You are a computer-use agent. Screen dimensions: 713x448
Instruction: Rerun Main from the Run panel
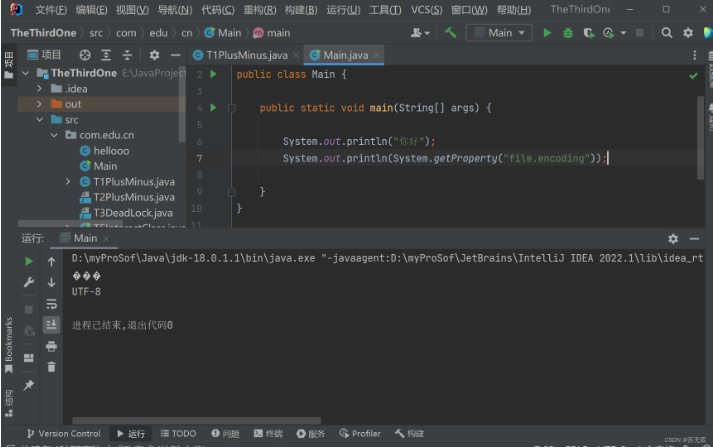click(29, 262)
